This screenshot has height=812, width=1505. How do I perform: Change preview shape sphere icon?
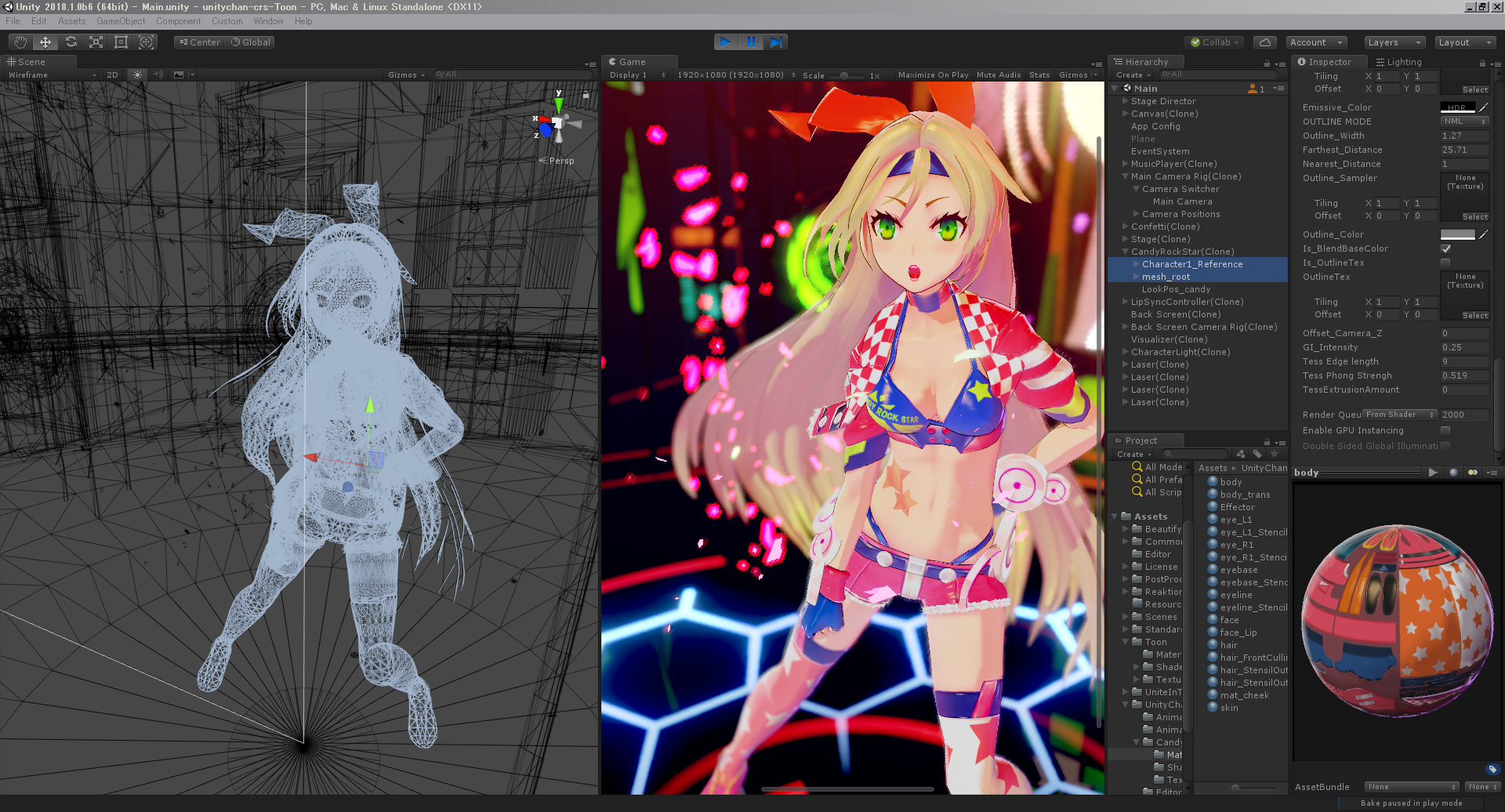tap(1453, 472)
